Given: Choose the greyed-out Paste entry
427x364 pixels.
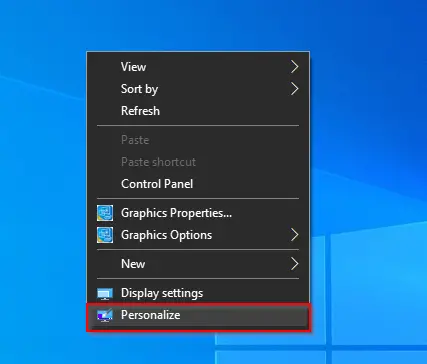Looking at the screenshot, I should [x=135, y=140].
